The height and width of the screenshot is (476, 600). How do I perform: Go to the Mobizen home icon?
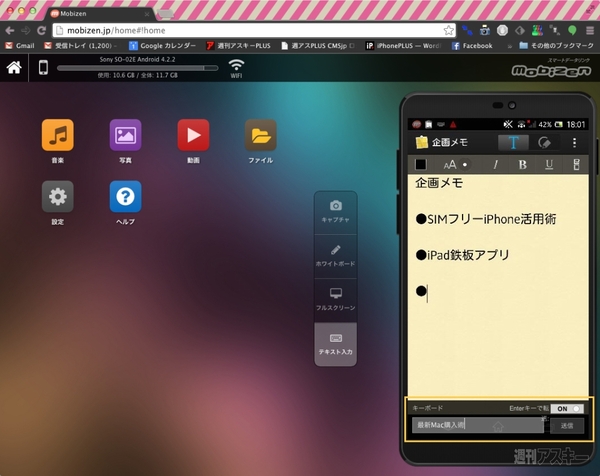click(14, 67)
